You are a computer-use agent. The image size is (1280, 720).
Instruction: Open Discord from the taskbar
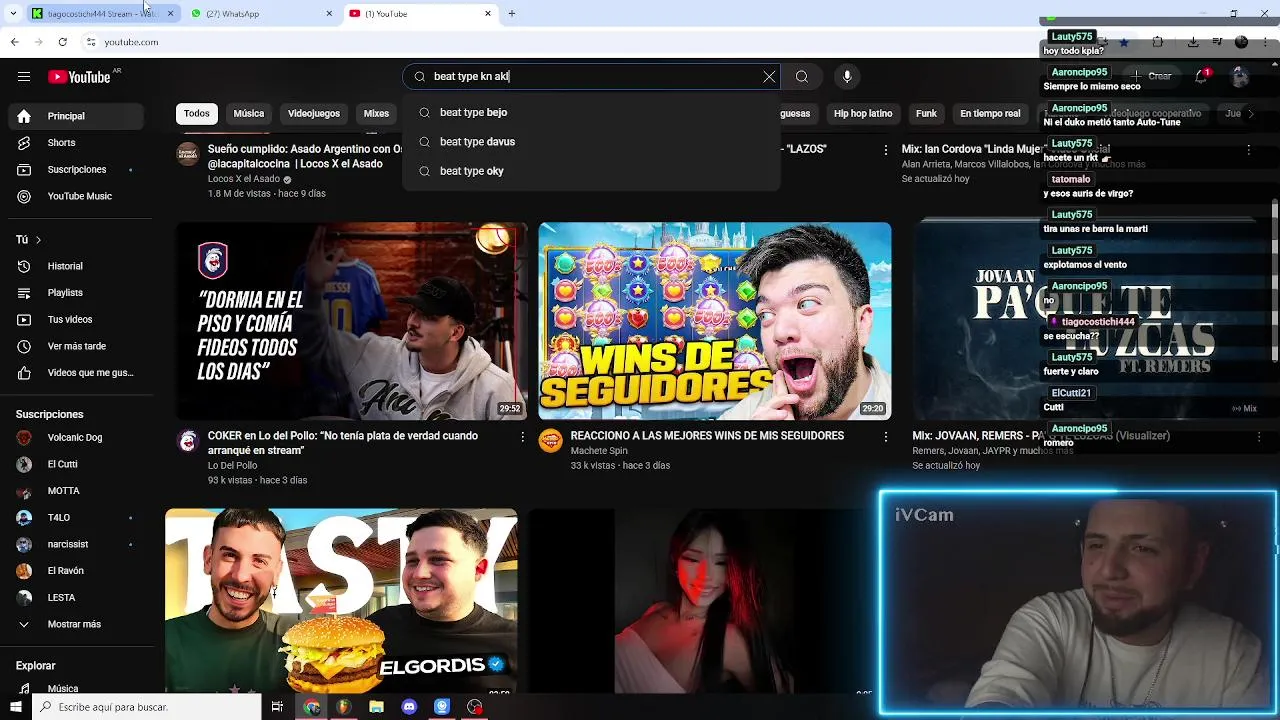click(x=409, y=707)
